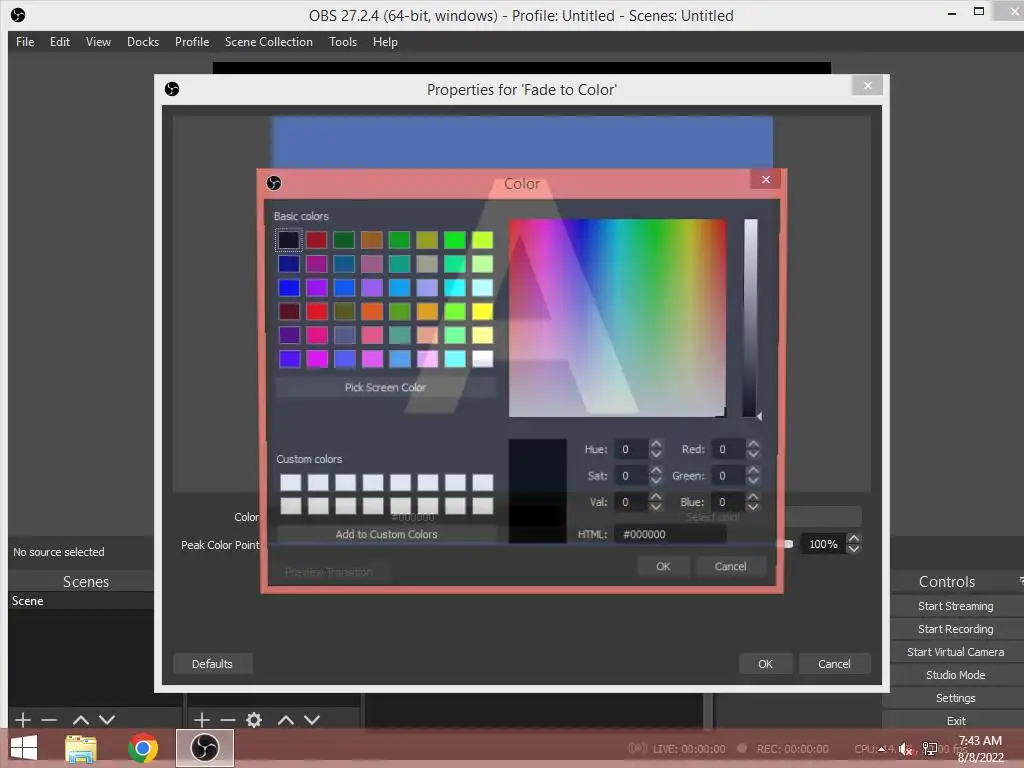
Task: Click the Red value input field
Action: pyautogui.click(x=729, y=449)
